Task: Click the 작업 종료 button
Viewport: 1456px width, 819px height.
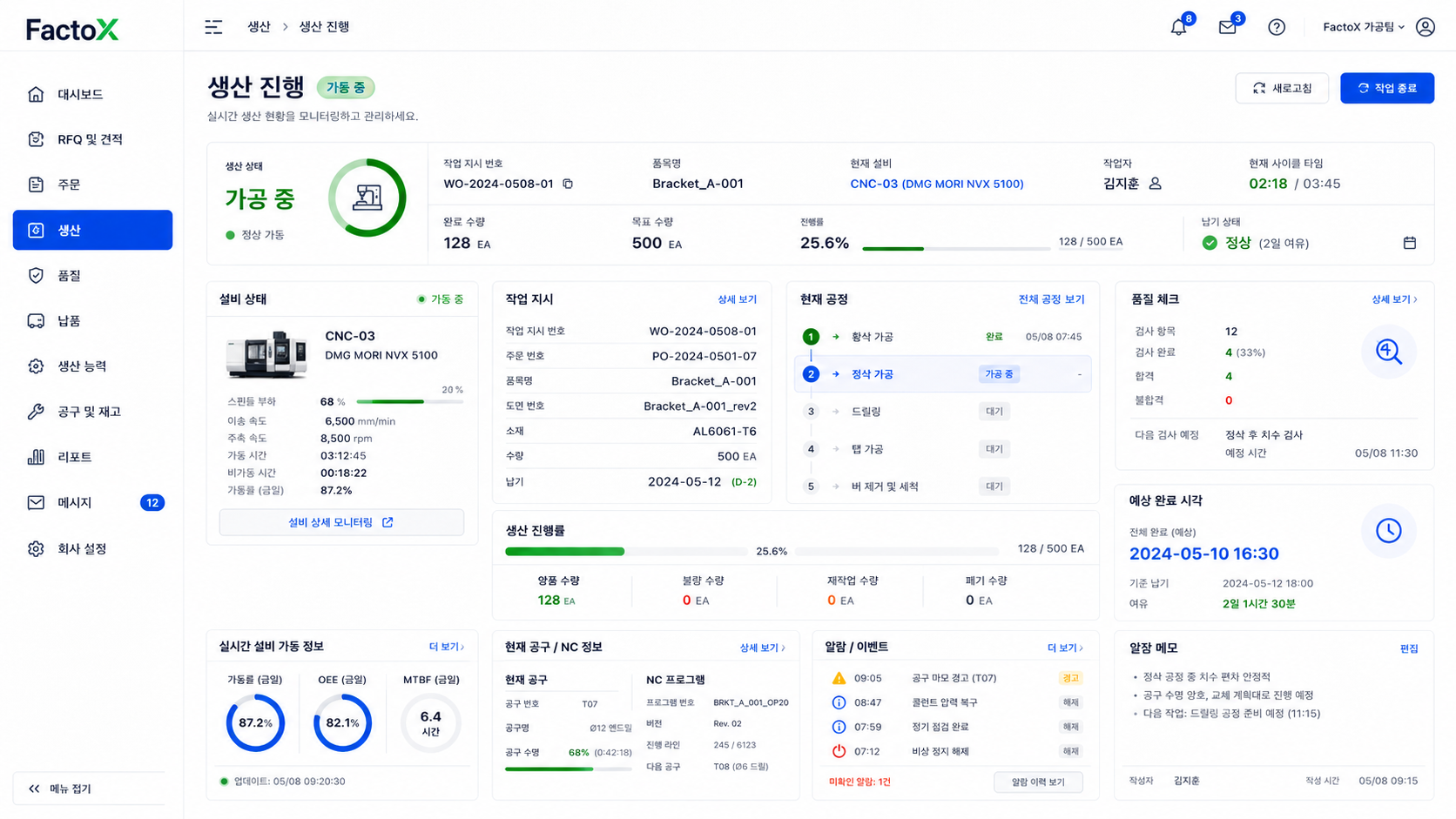Action: (x=1387, y=88)
